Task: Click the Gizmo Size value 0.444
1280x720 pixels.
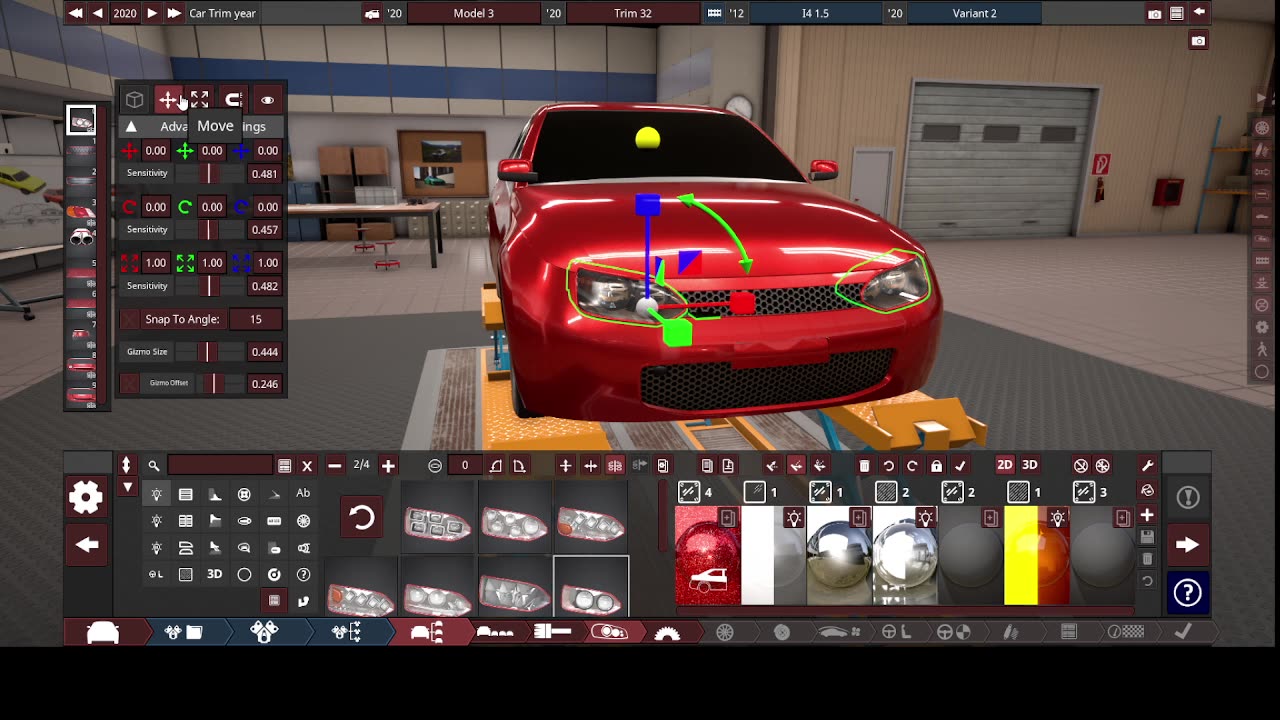Action: [x=264, y=352]
